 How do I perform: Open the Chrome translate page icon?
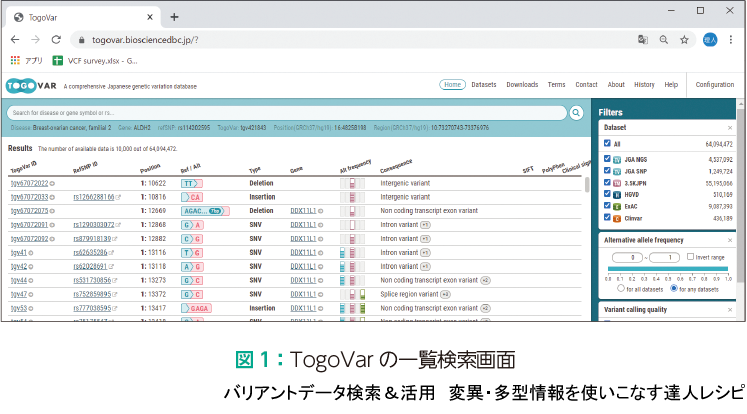(643, 40)
